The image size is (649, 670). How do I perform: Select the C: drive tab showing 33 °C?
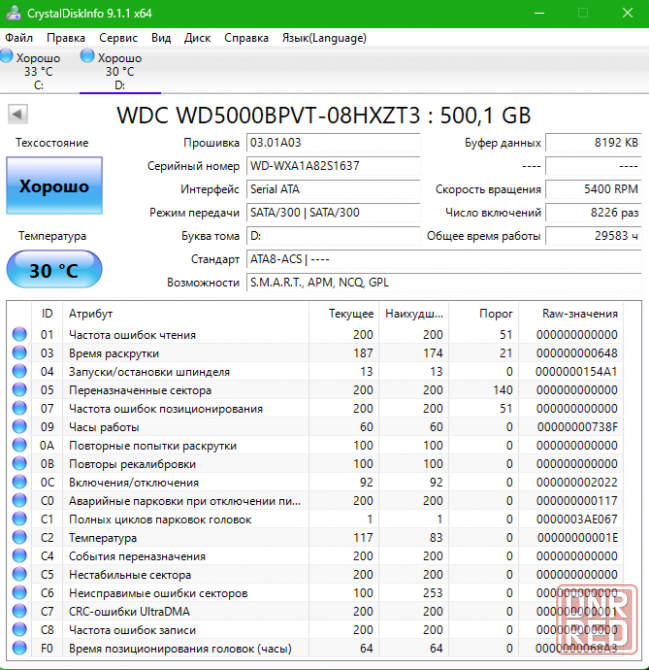coord(38,71)
